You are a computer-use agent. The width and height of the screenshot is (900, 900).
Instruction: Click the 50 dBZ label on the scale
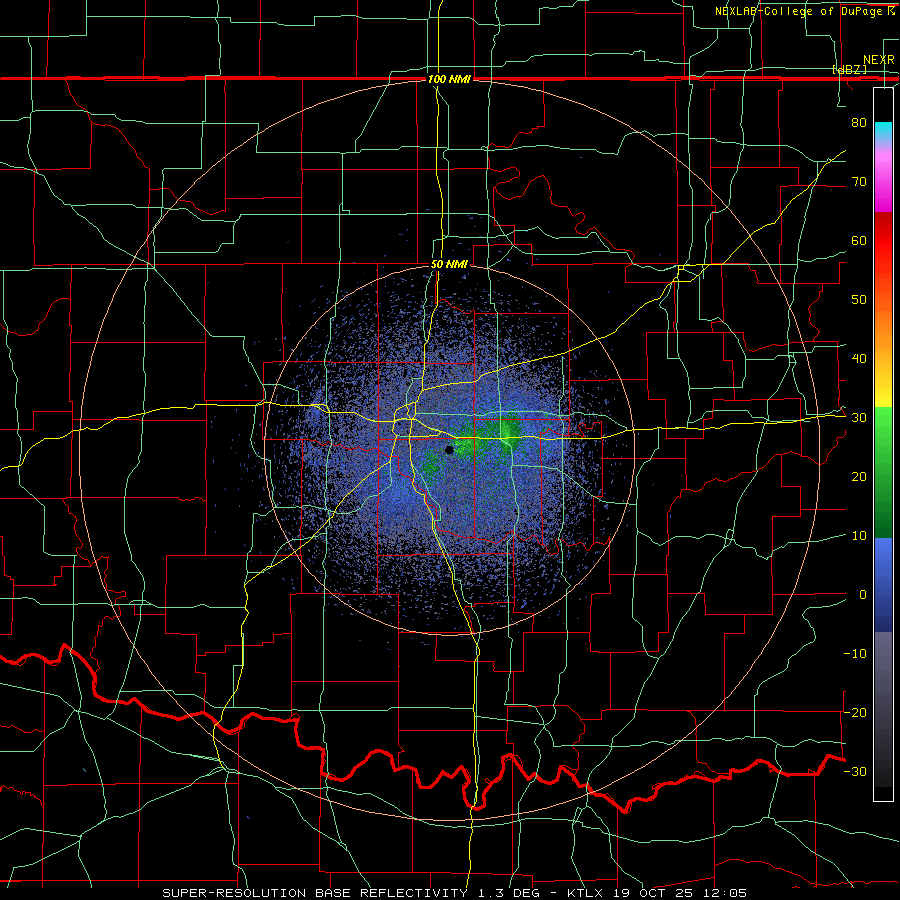pos(859,300)
